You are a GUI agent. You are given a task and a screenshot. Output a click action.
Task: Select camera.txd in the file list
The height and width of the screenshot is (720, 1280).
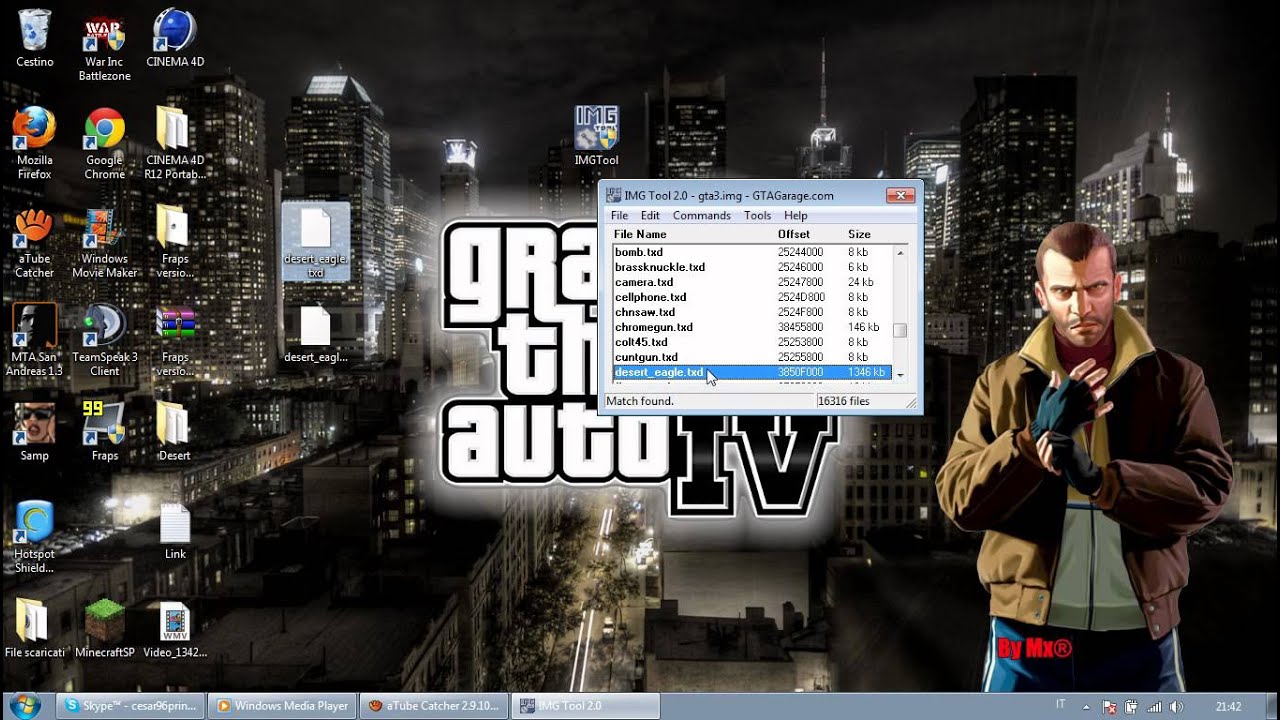(751, 282)
